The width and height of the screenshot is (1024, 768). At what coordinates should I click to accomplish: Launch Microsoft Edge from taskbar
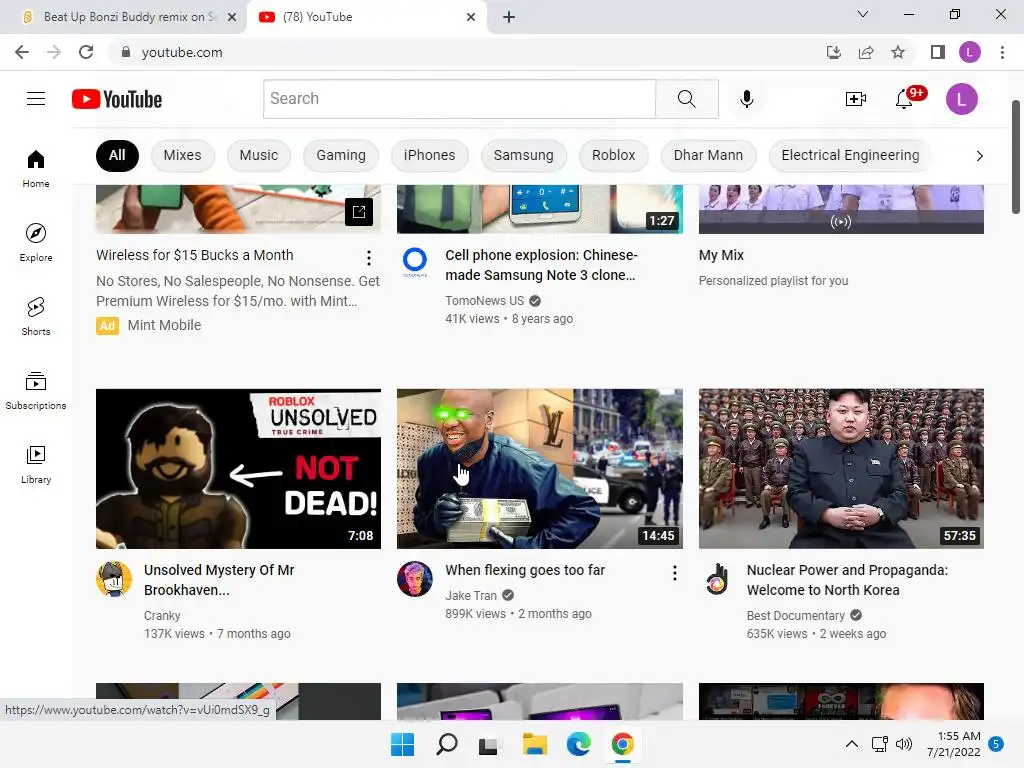(x=579, y=744)
